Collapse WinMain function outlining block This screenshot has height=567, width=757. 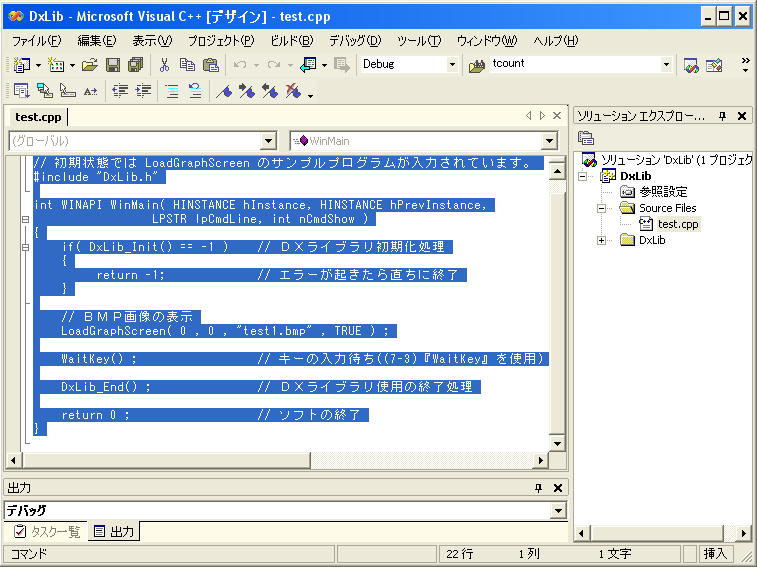pyautogui.click(x=25, y=219)
